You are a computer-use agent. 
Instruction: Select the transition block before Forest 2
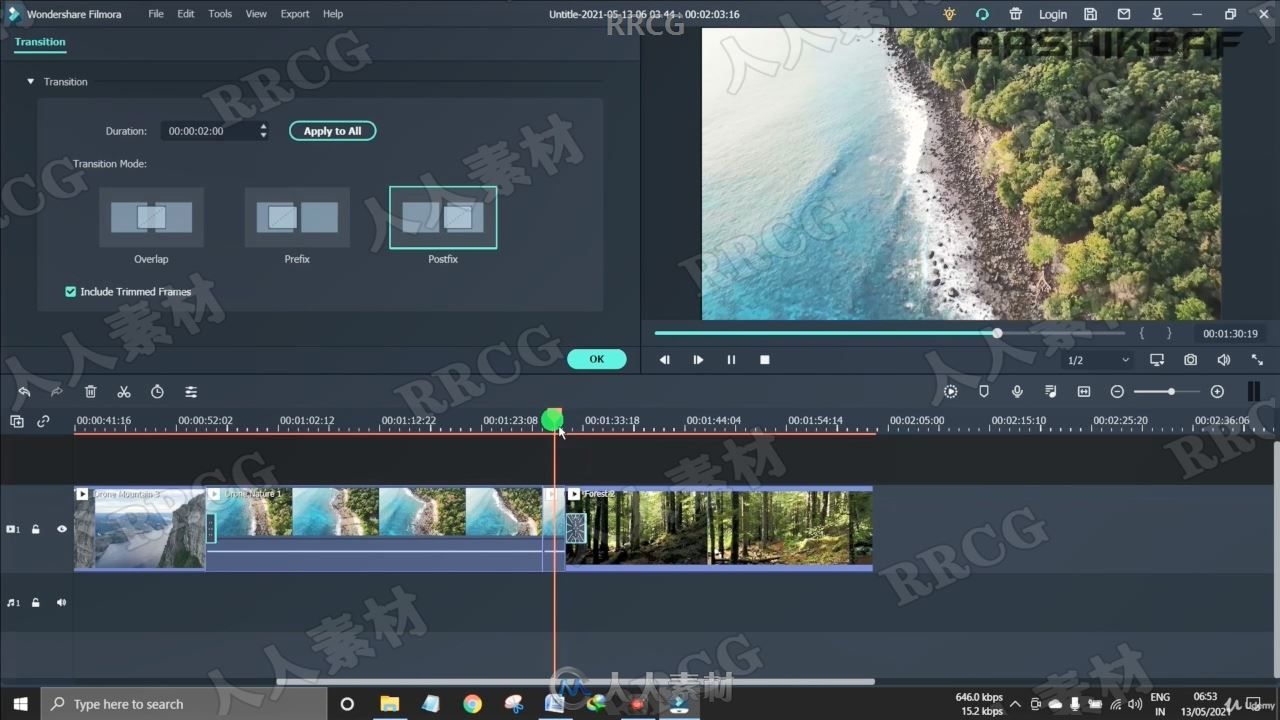coord(576,528)
